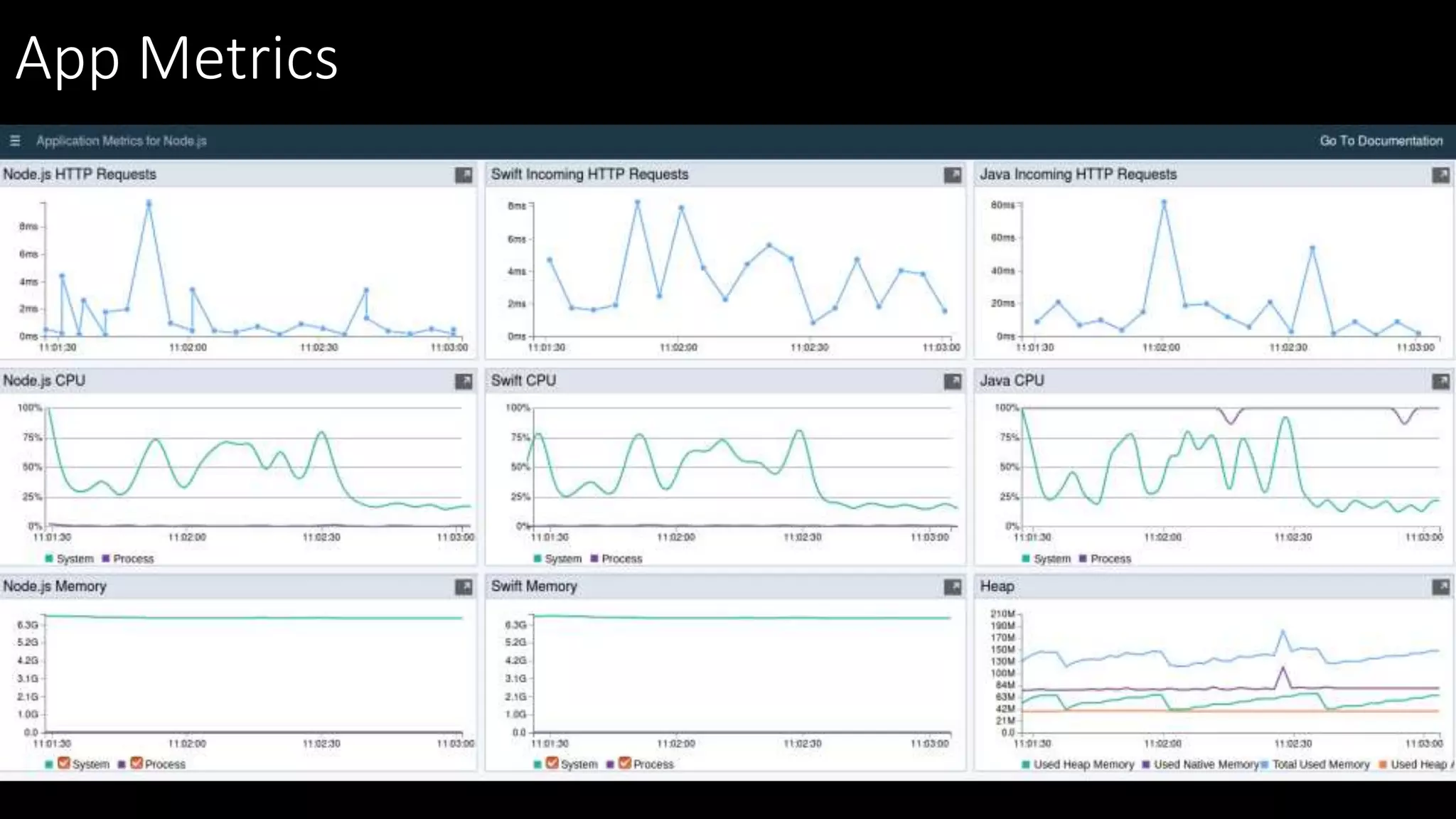
Task: Maximize the Java Incoming HTTP Requests chart
Action: tap(1440, 175)
